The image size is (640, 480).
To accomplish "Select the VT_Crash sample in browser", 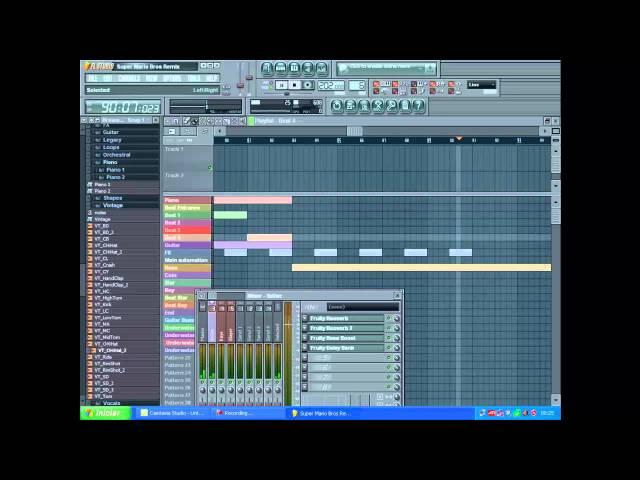I will coord(104,265).
